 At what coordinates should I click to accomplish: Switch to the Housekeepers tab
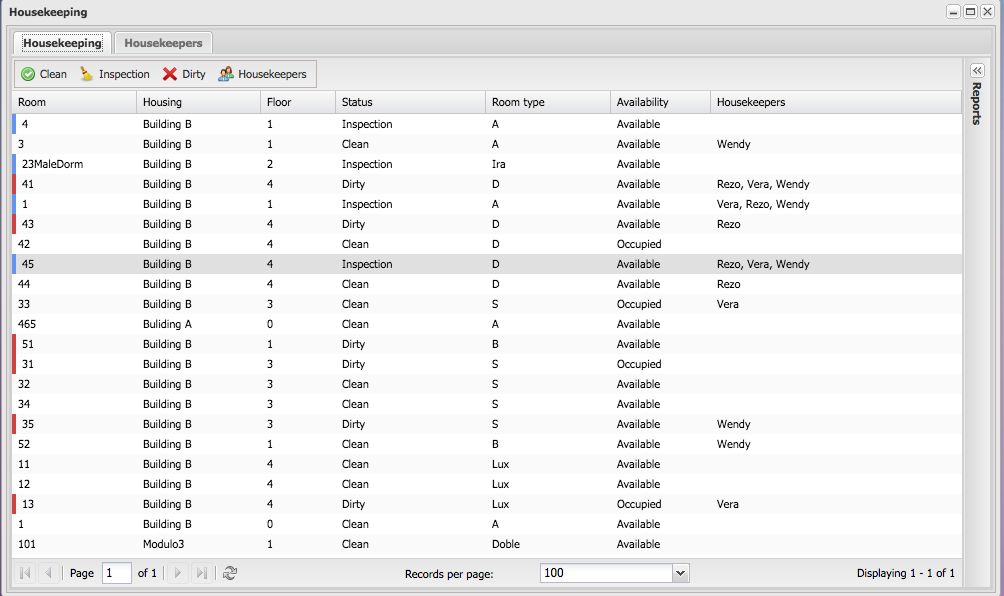tap(163, 43)
